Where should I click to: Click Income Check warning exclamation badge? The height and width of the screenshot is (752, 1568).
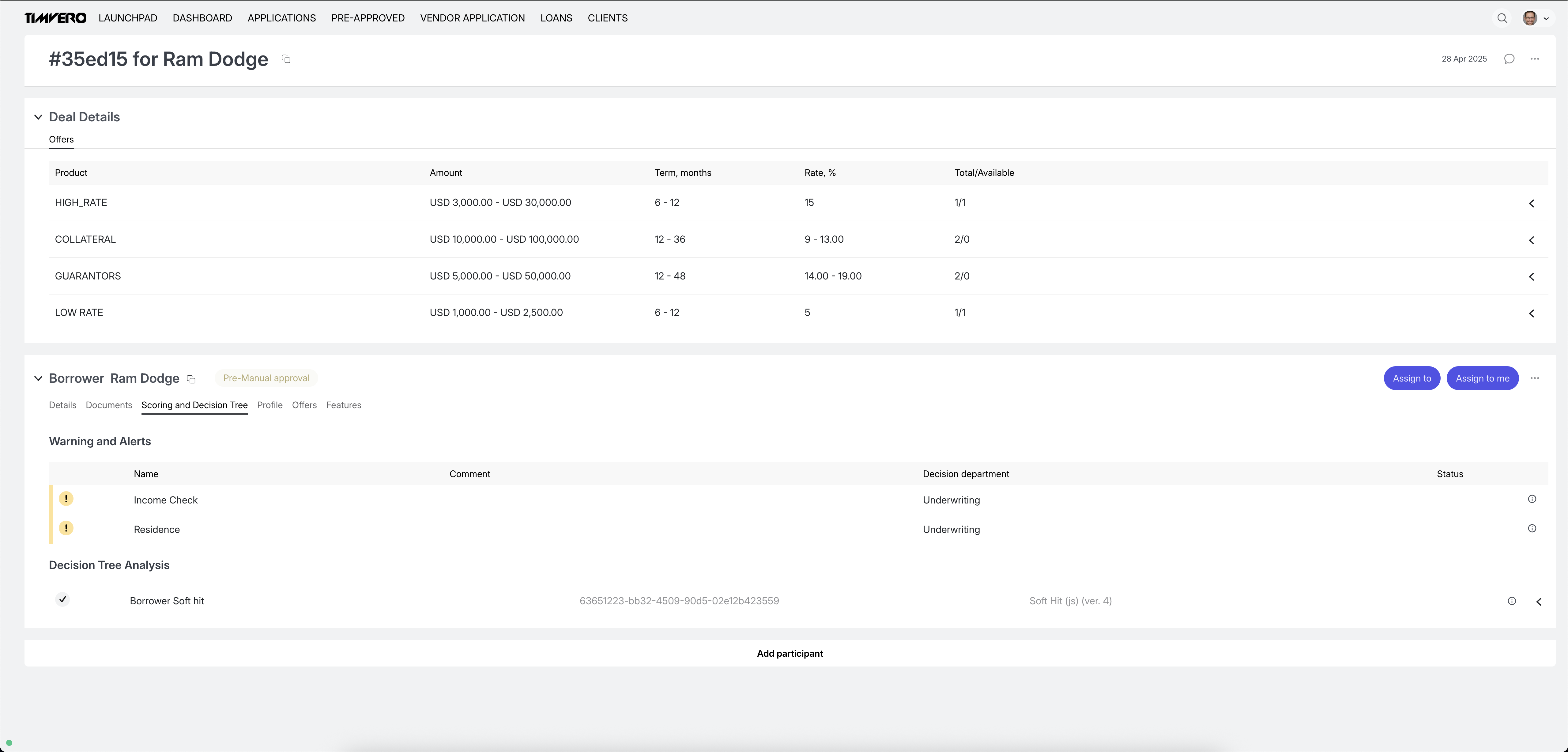(x=66, y=499)
